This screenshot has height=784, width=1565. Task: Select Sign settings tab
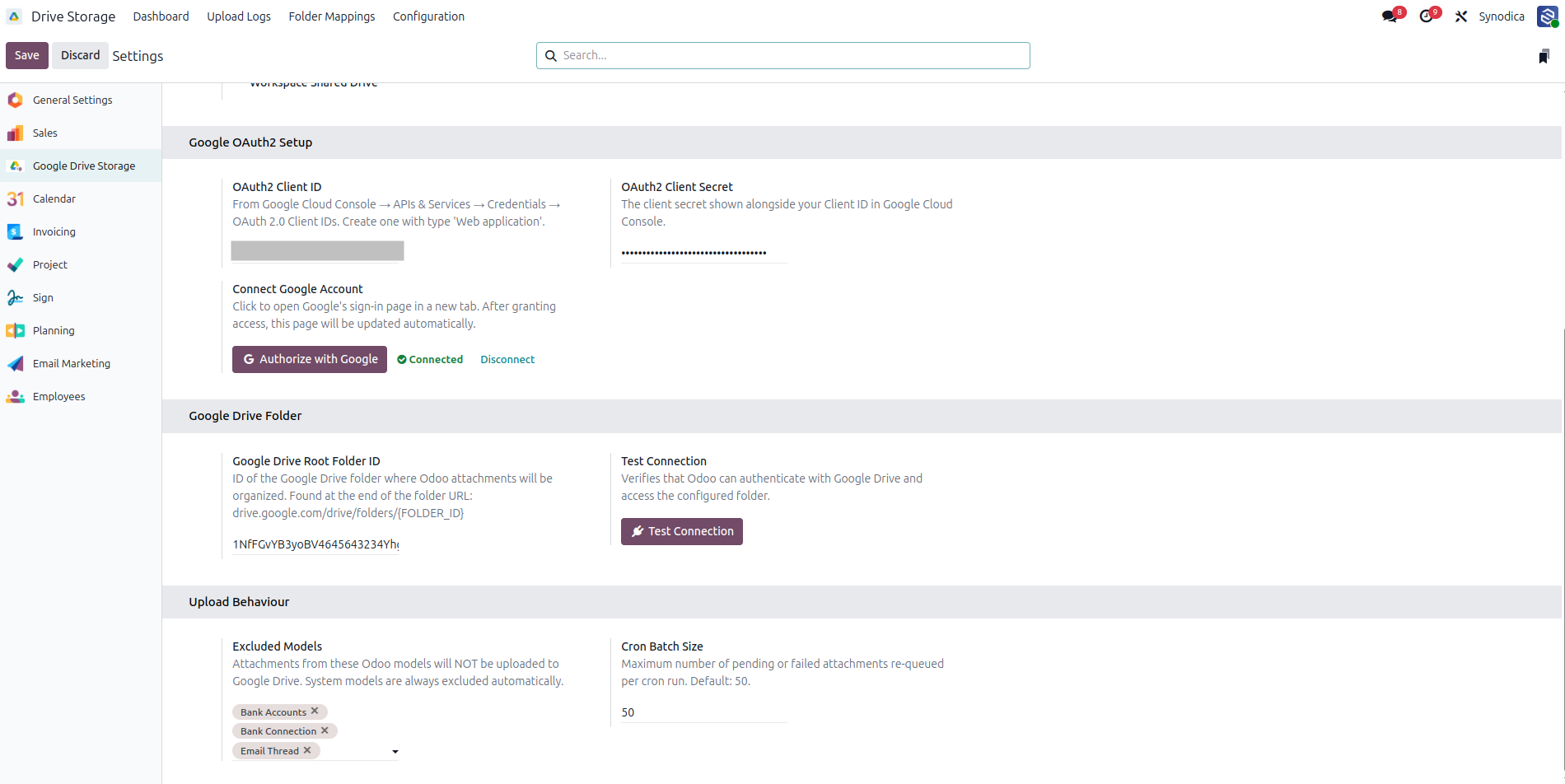(x=81, y=297)
